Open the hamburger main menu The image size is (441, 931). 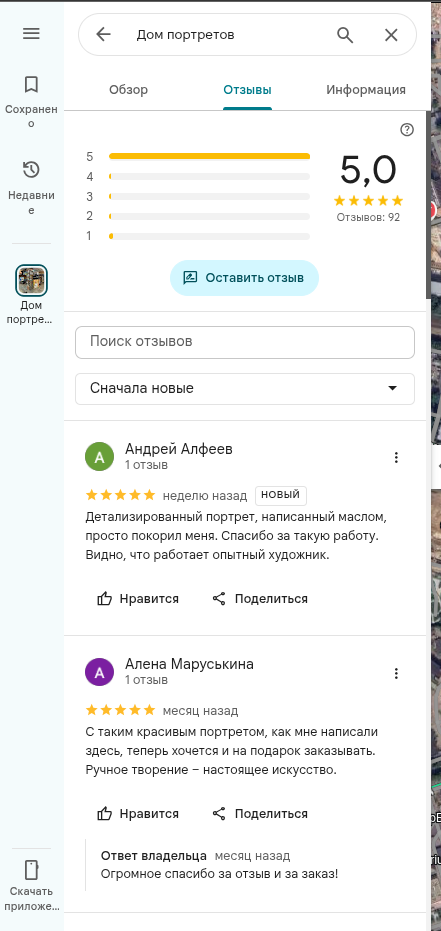click(x=31, y=34)
